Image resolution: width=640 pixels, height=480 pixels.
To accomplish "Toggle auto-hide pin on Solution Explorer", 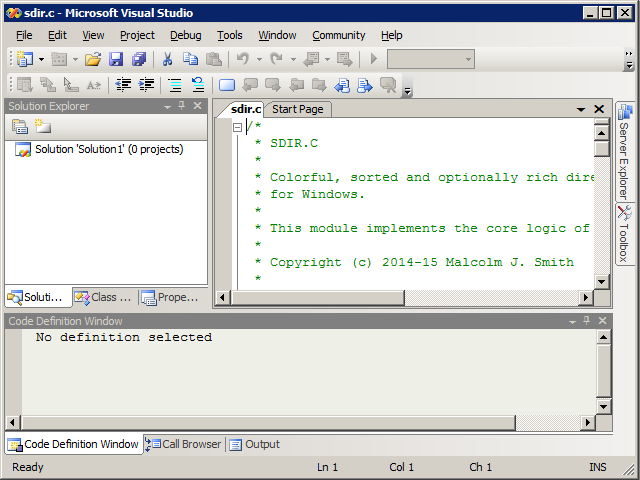I will click(x=182, y=106).
